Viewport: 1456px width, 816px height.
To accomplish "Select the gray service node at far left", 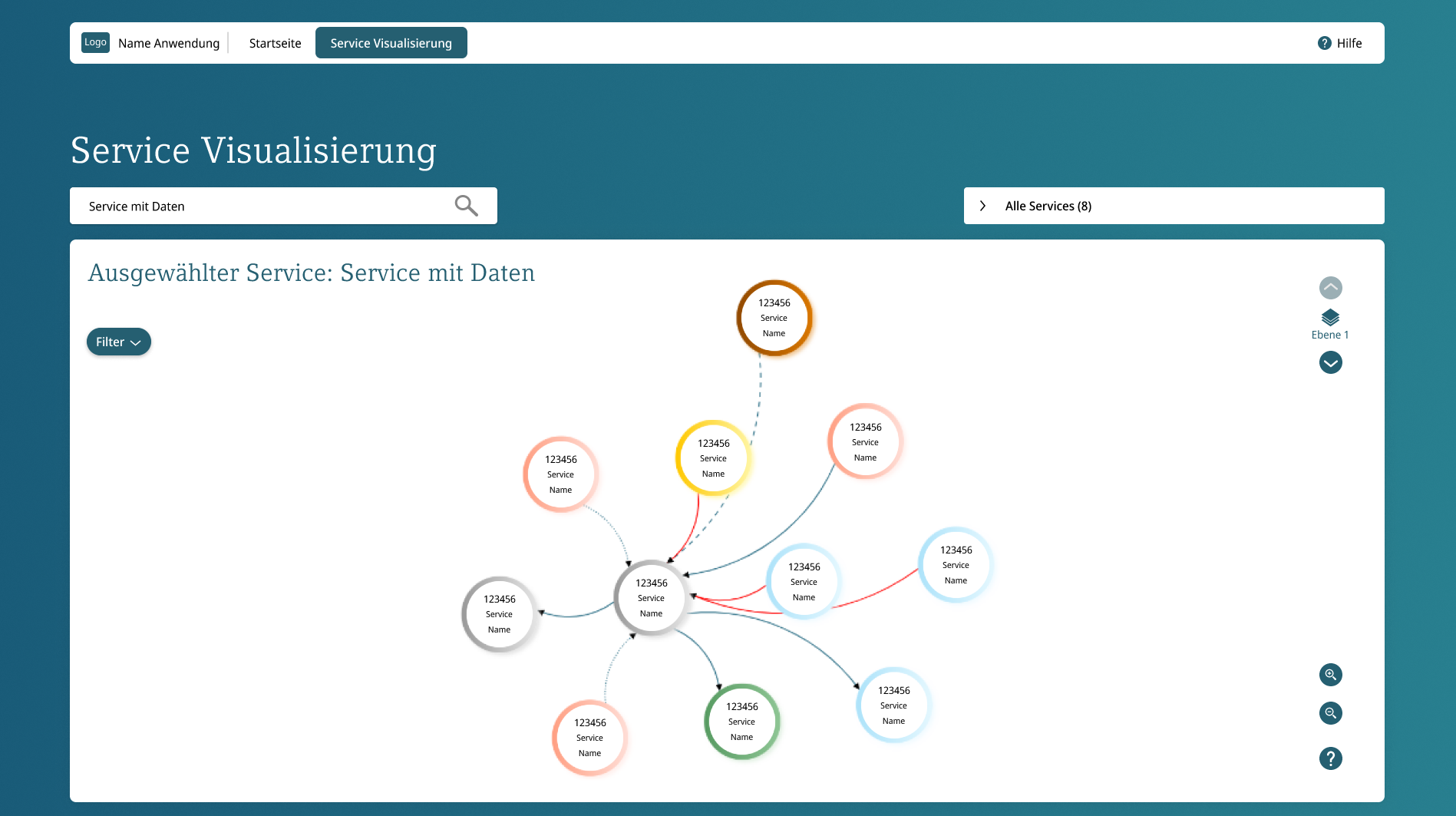I will 499,614.
